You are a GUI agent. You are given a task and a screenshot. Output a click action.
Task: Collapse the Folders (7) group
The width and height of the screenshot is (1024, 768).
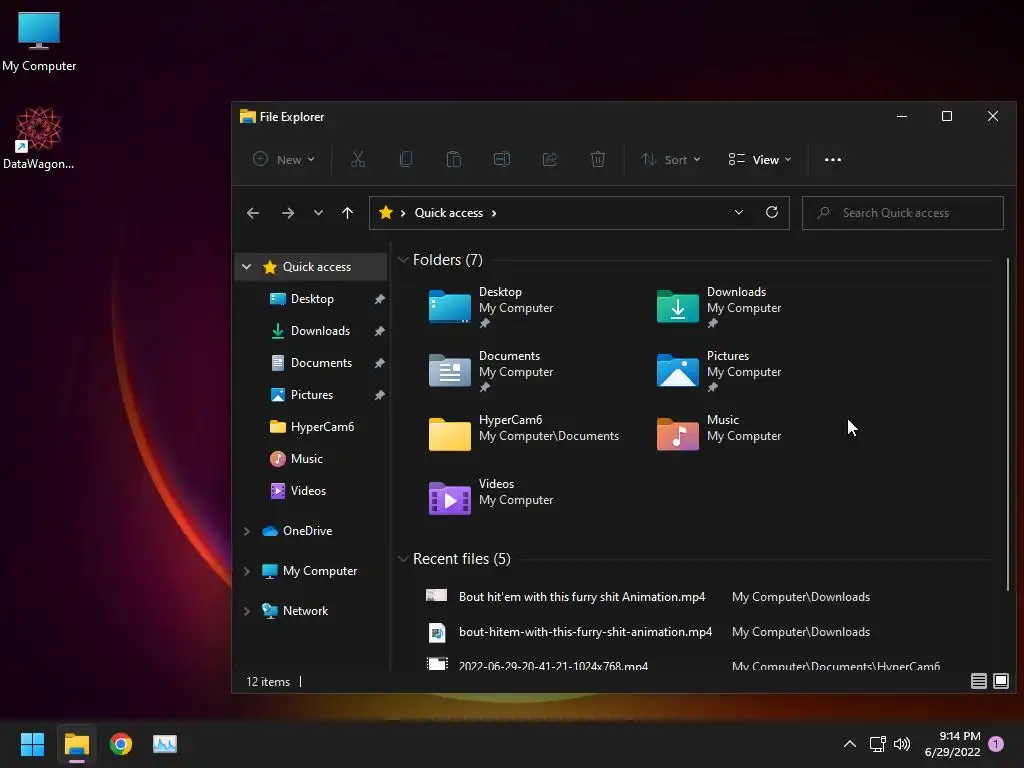(x=403, y=260)
